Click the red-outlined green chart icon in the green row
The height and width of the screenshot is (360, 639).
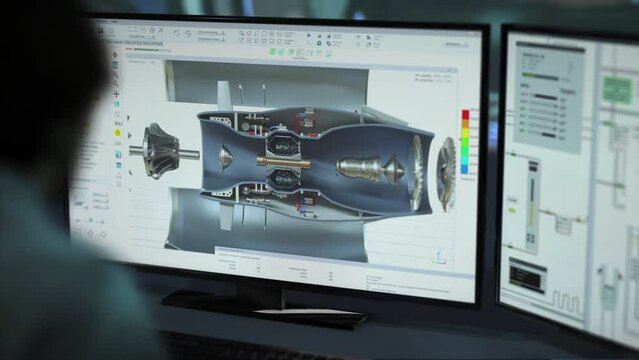pos(300,52)
